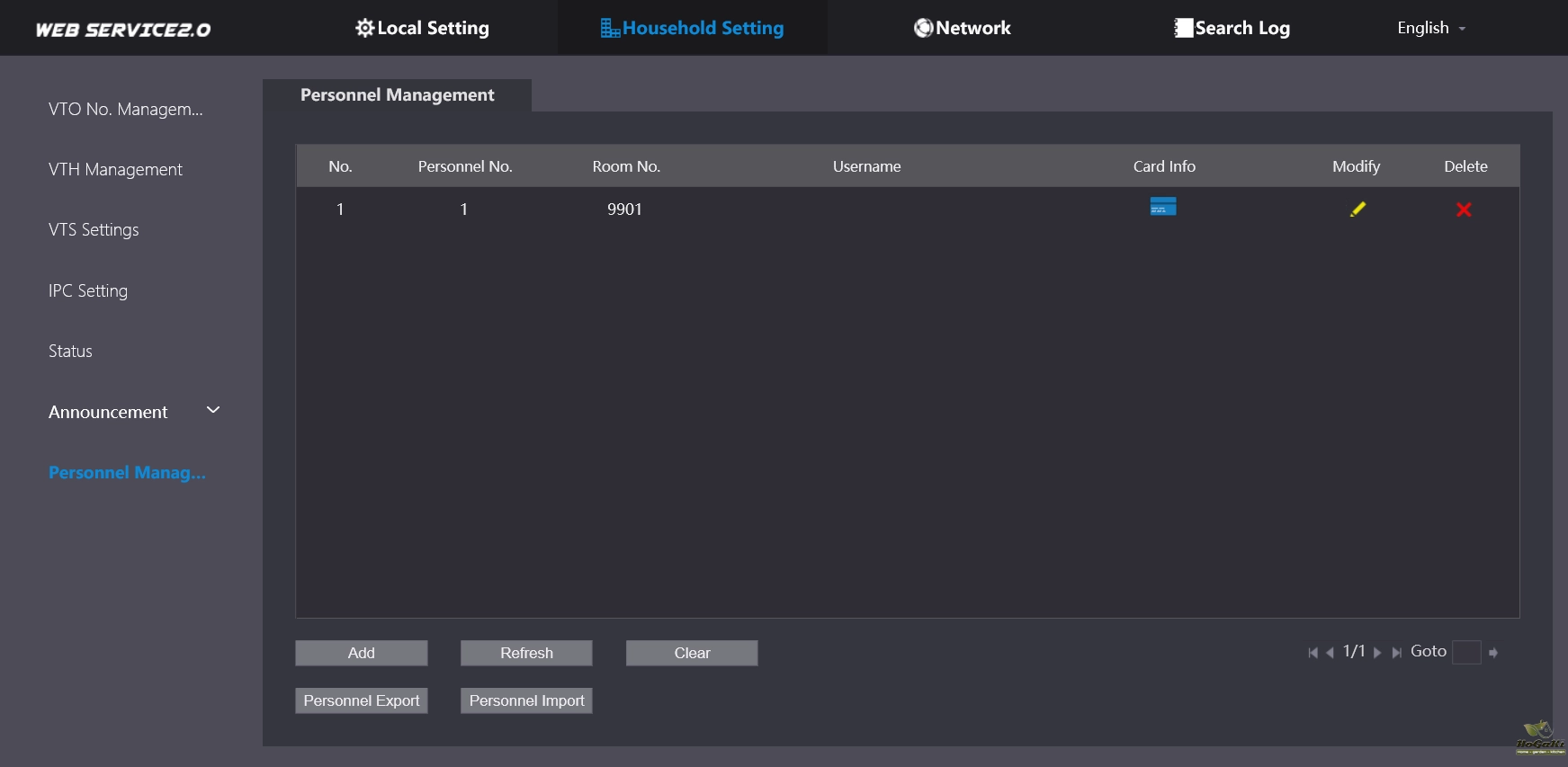Open card info for room 9901
The image size is (1568, 767).
point(1162,207)
